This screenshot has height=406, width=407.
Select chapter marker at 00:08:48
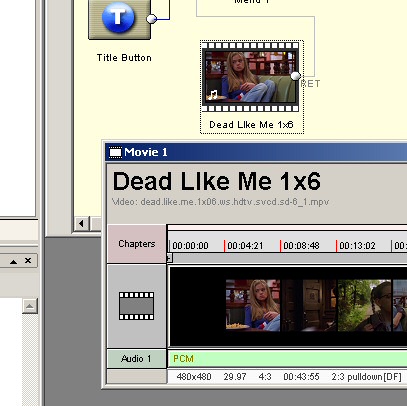(301, 246)
